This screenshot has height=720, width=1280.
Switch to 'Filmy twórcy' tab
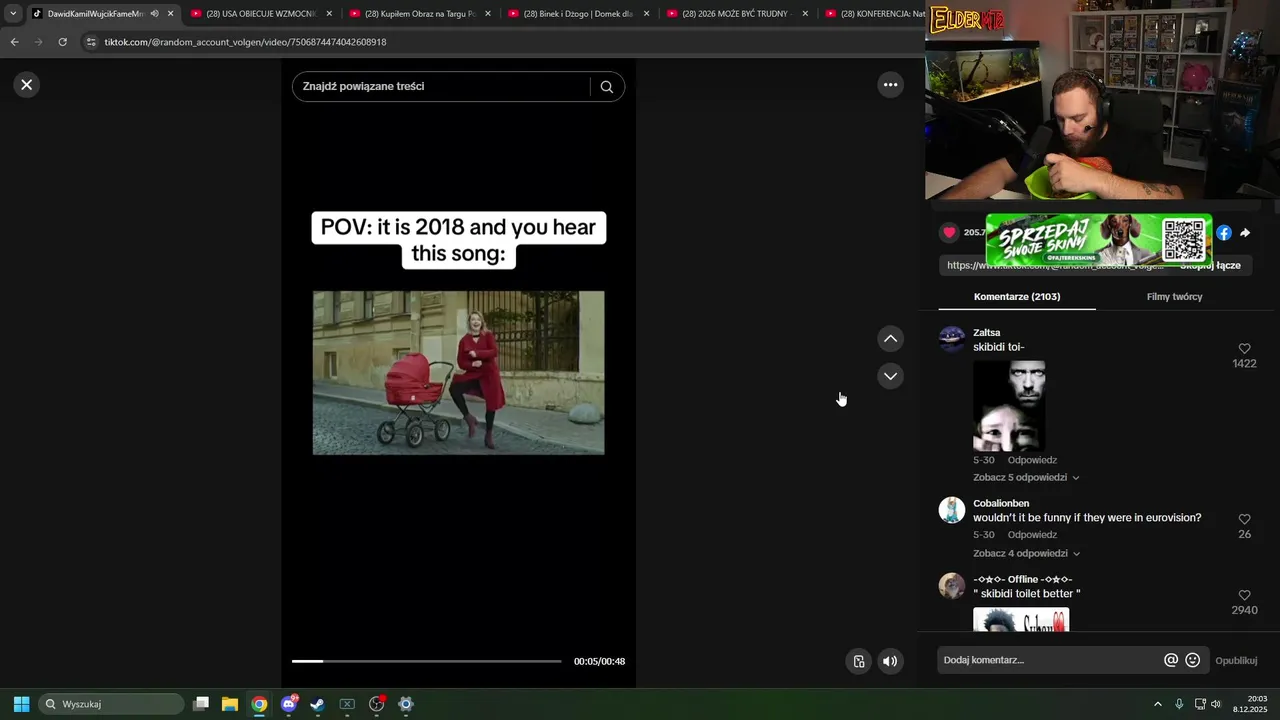(1174, 297)
